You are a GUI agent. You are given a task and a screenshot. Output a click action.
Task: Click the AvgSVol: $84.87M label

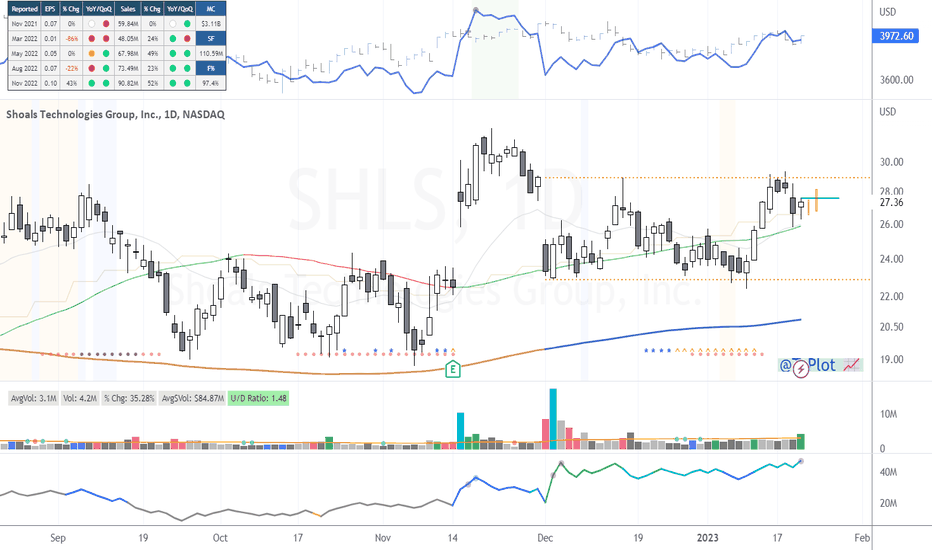pyautogui.click(x=193, y=398)
